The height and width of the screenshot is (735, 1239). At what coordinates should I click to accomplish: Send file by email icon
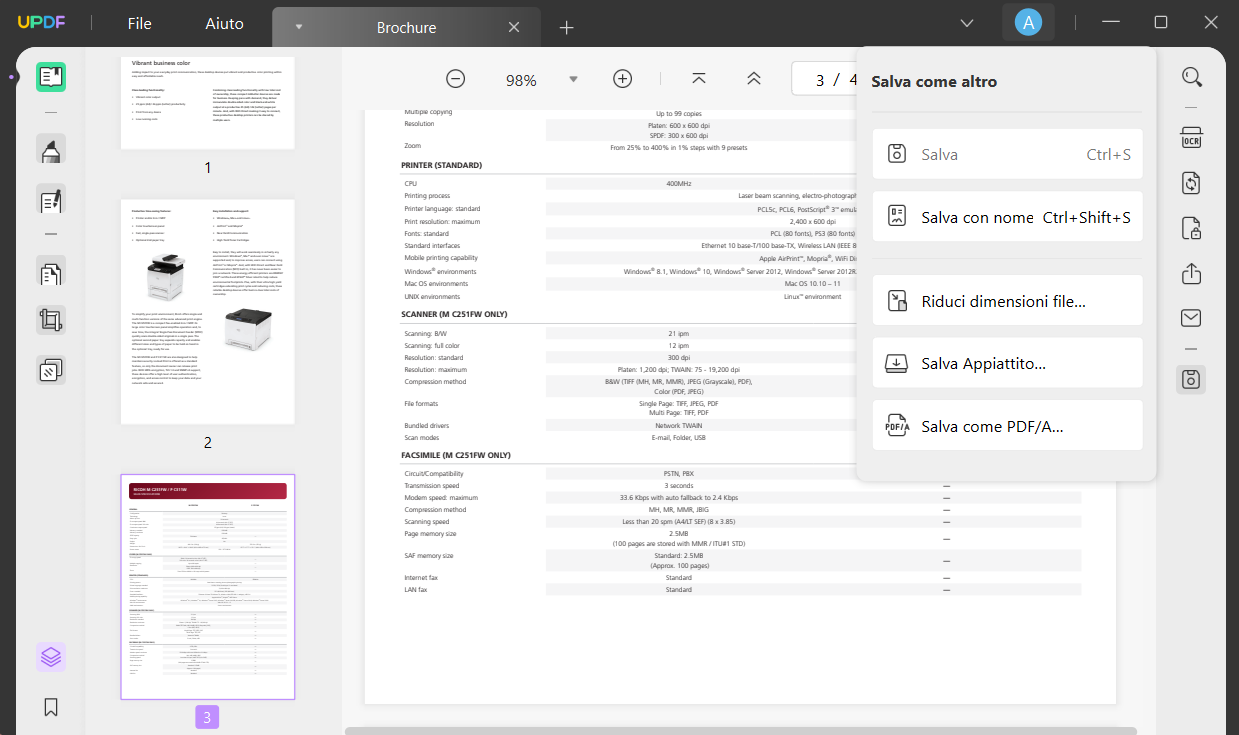1190,318
